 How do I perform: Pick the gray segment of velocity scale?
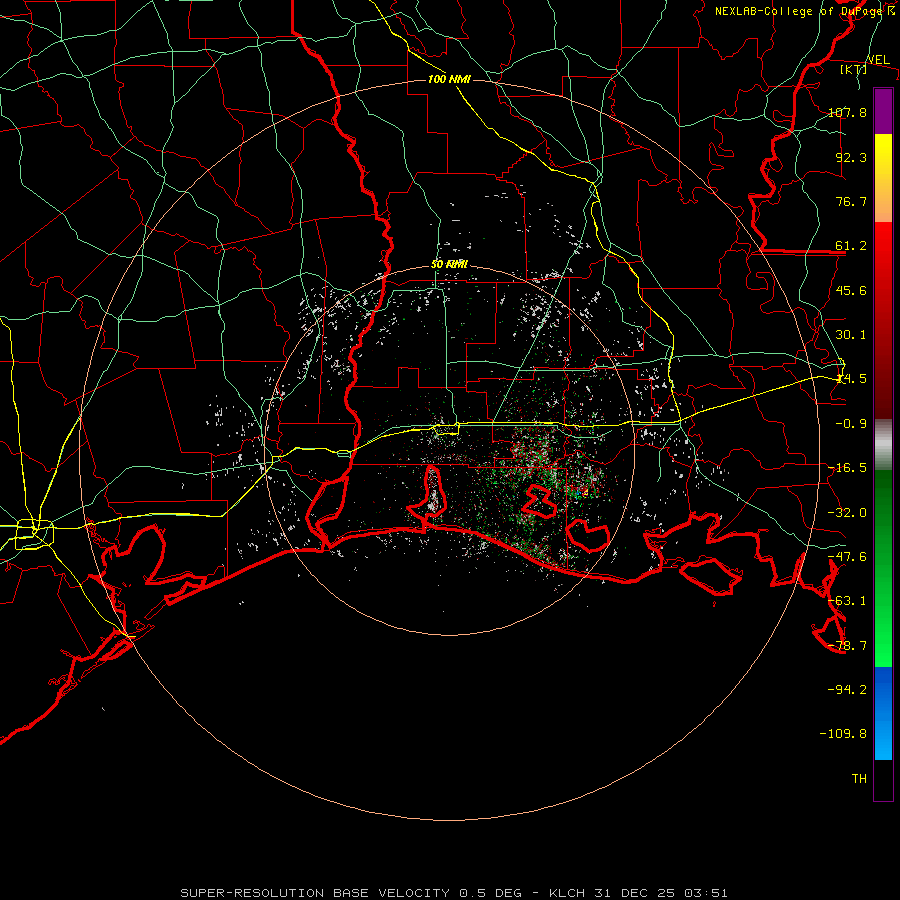click(x=883, y=445)
